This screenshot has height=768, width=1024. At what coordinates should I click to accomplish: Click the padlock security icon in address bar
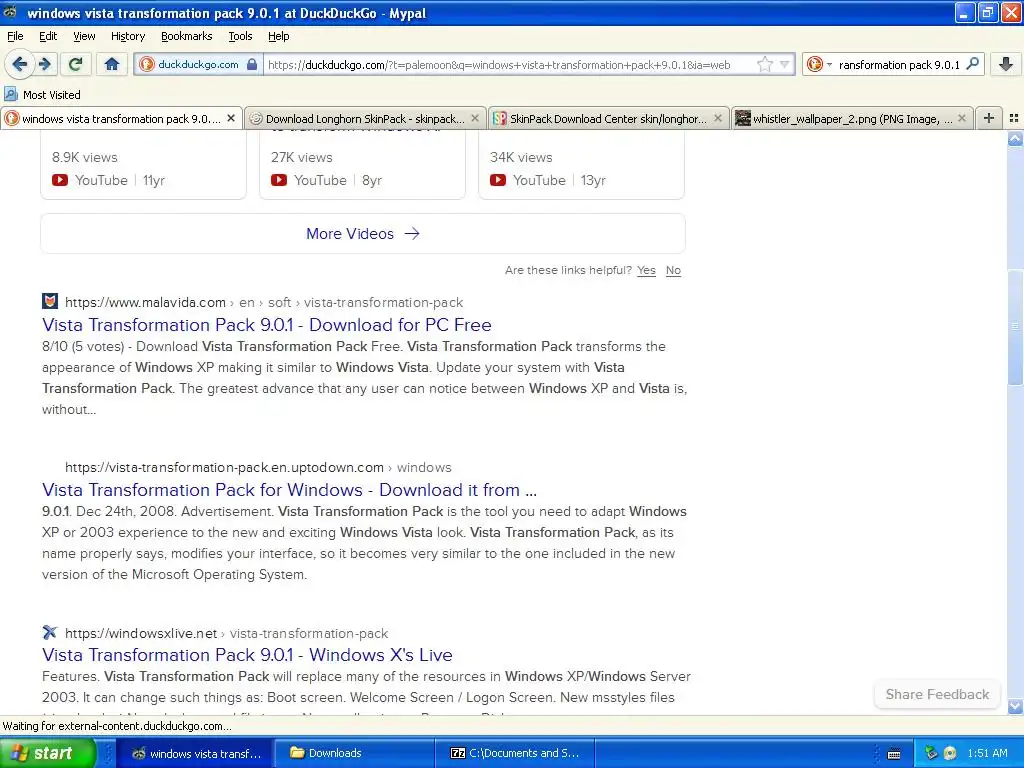point(251,64)
